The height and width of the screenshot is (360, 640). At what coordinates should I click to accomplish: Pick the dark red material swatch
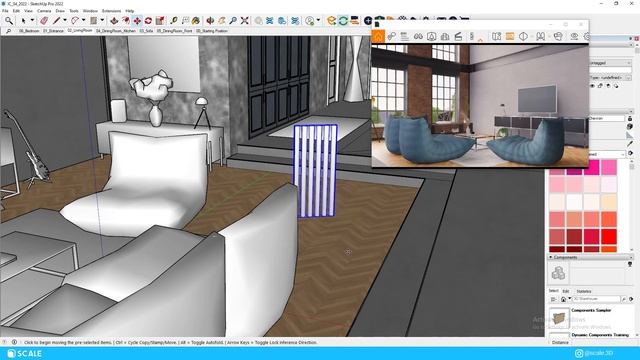click(574, 236)
